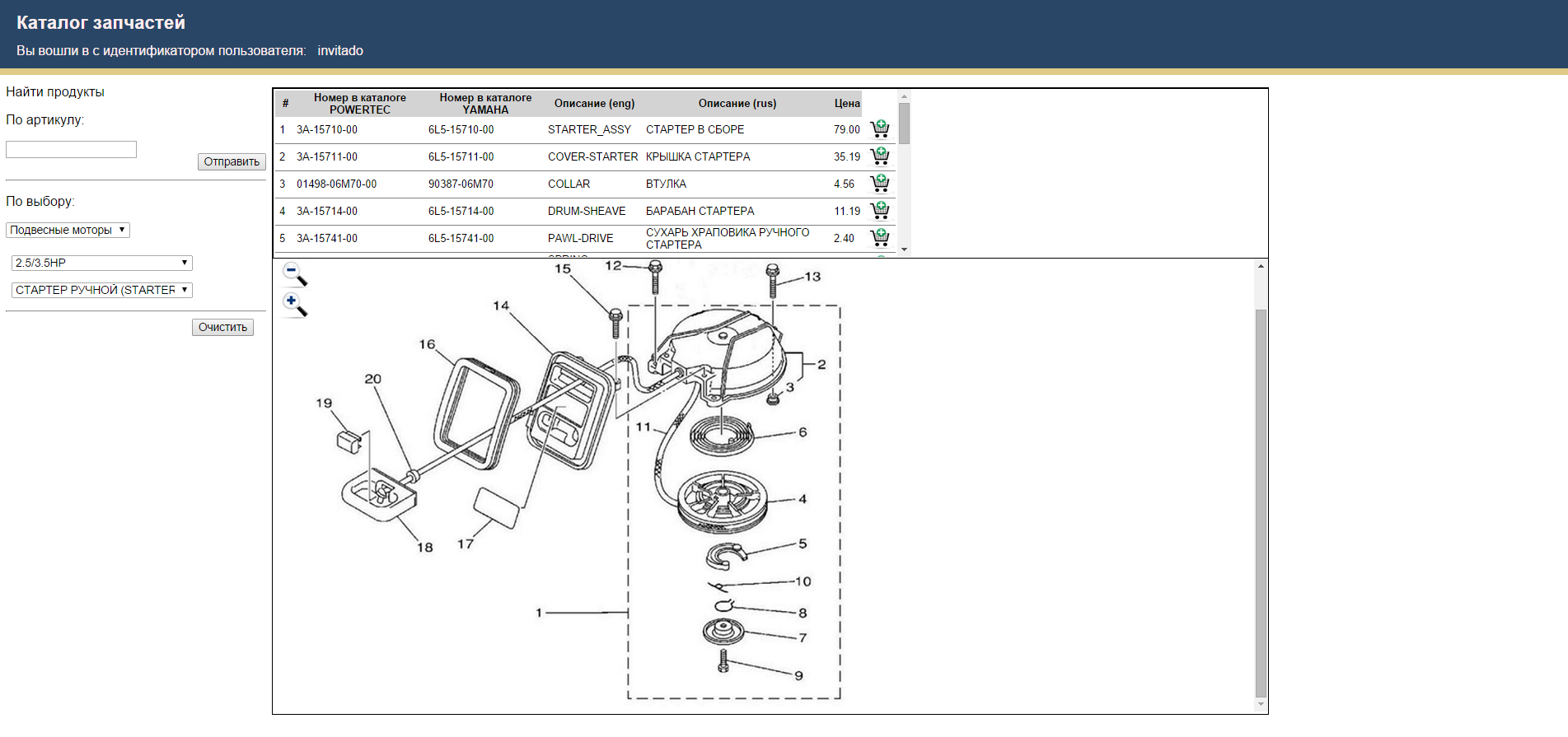
Task: Focus the article number search field
Action: (71, 149)
